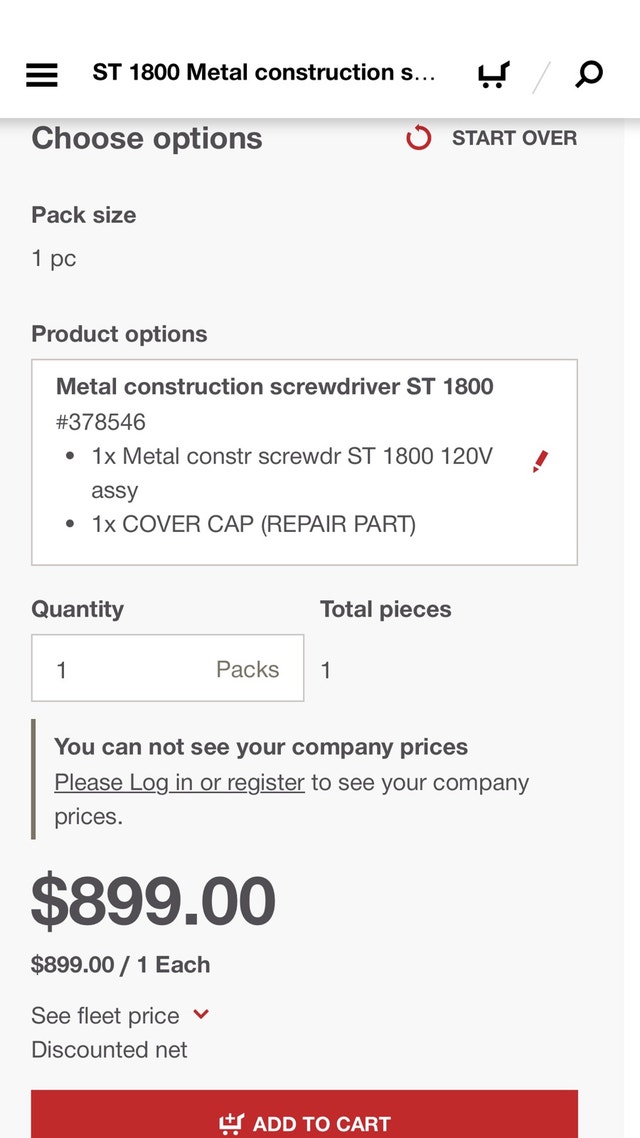Click the Packs unit label
The image size is (640, 1138).
247,669
